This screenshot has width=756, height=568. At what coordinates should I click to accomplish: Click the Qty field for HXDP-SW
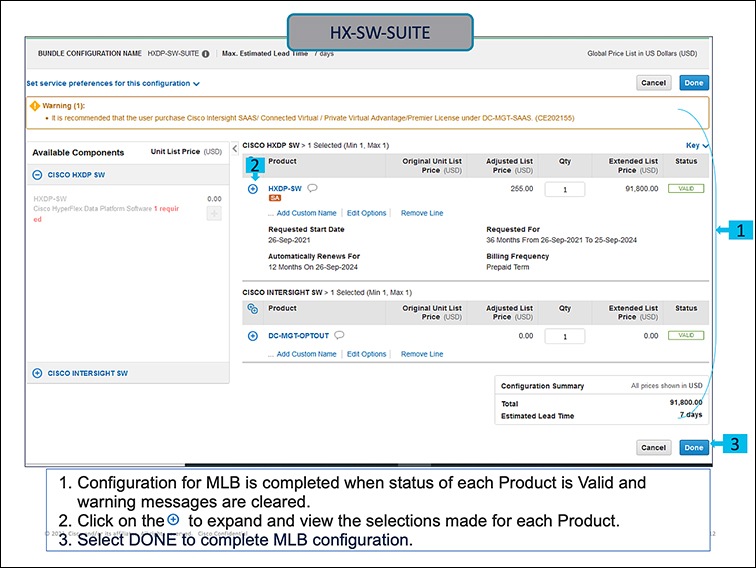[x=565, y=189]
